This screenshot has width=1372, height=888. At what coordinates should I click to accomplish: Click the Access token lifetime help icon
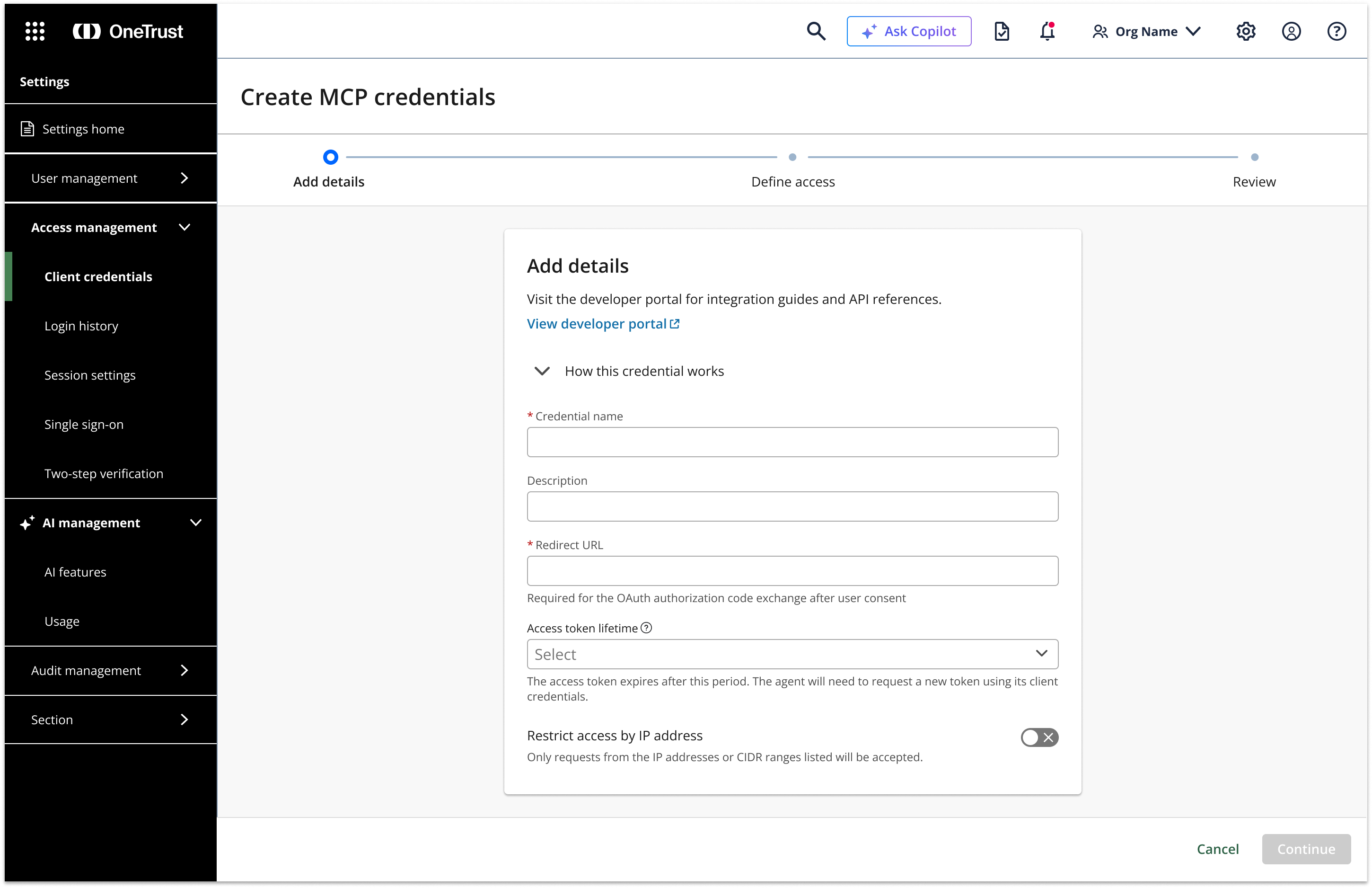[647, 628]
